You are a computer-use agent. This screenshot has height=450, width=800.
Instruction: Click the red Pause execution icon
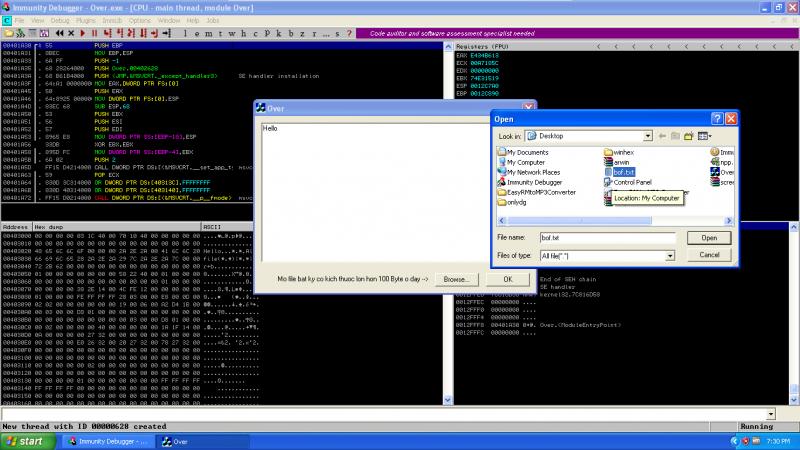[x=94, y=33]
